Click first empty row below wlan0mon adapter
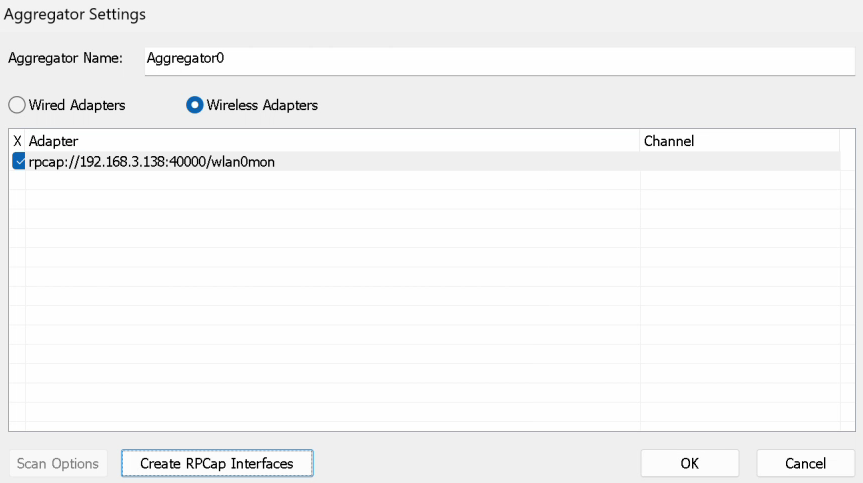 point(330,180)
